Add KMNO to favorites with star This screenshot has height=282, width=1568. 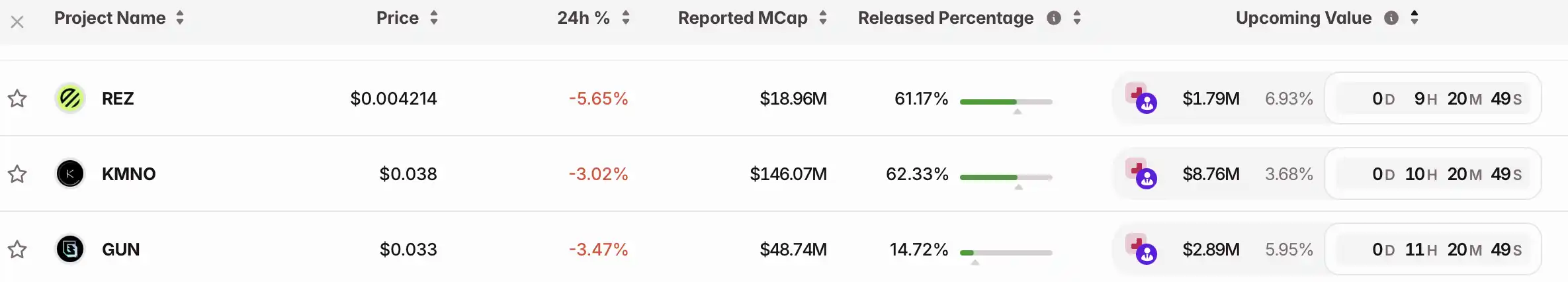(17, 174)
